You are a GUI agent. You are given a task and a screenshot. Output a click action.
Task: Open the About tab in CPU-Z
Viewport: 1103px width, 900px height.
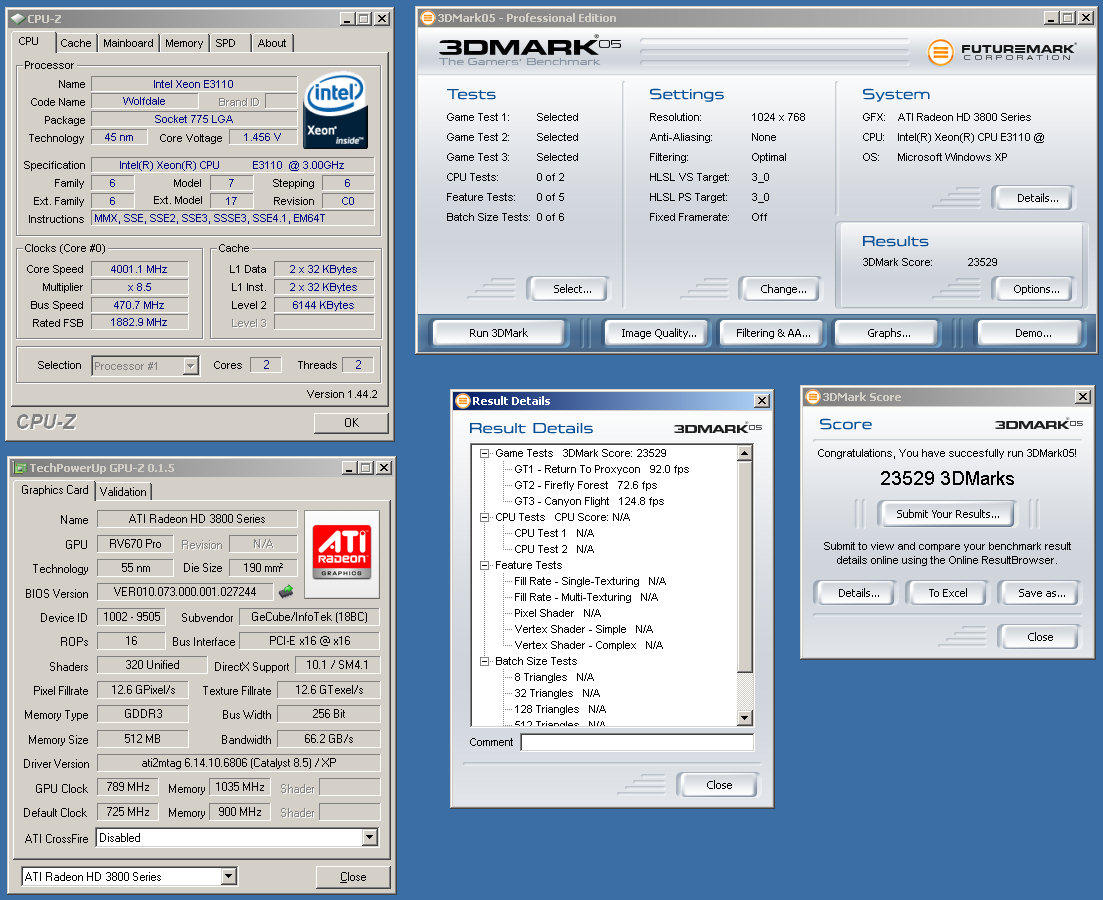point(272,43)
